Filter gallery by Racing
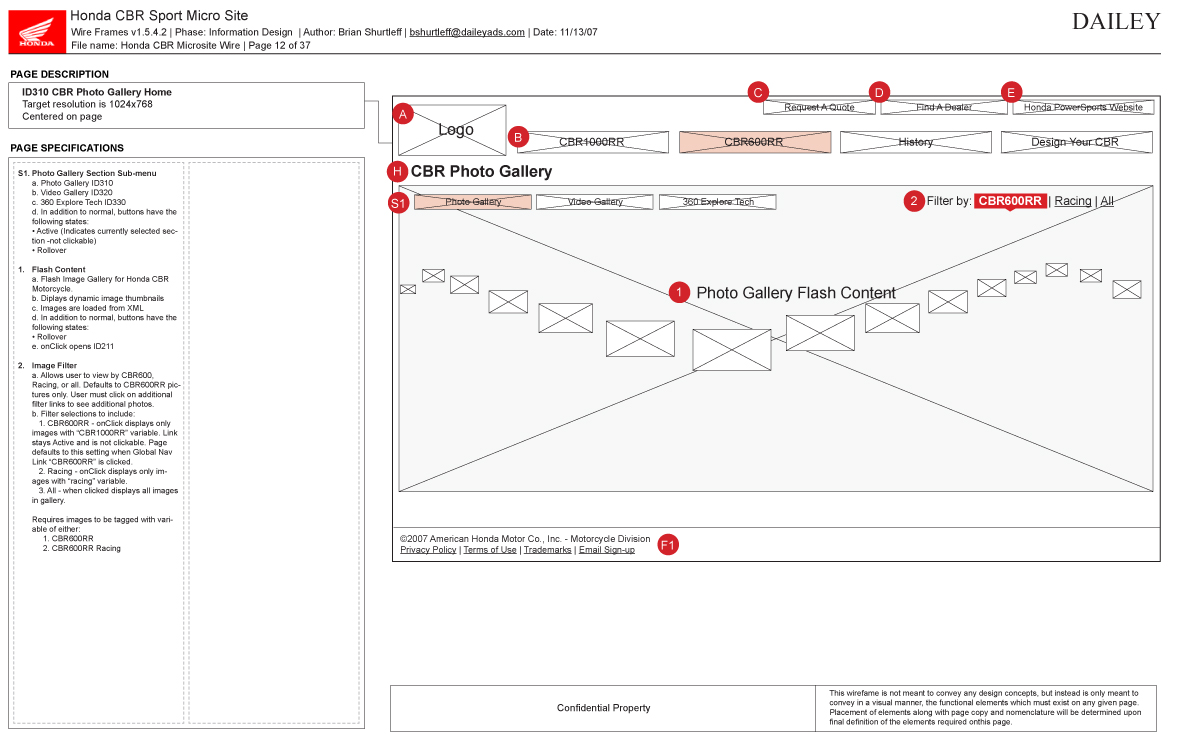 (1073, 201)
